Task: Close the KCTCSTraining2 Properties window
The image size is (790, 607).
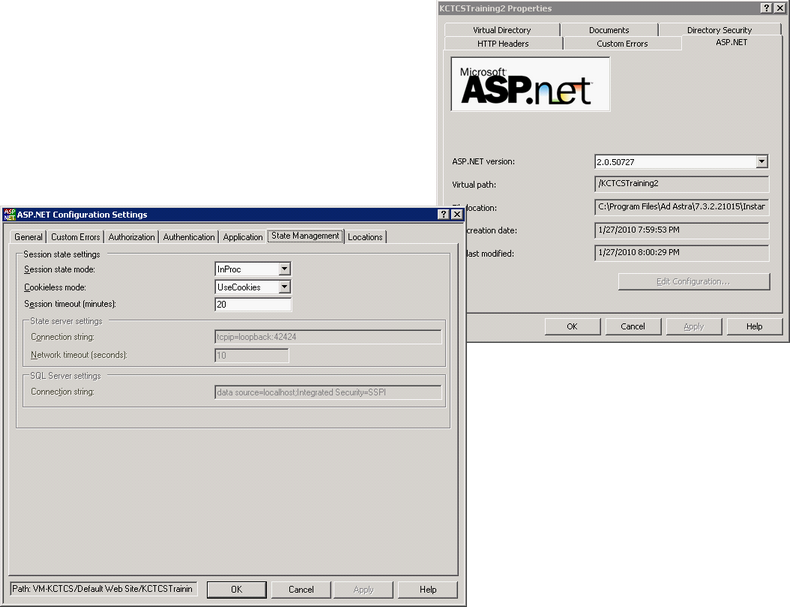Action: [779, 8]
